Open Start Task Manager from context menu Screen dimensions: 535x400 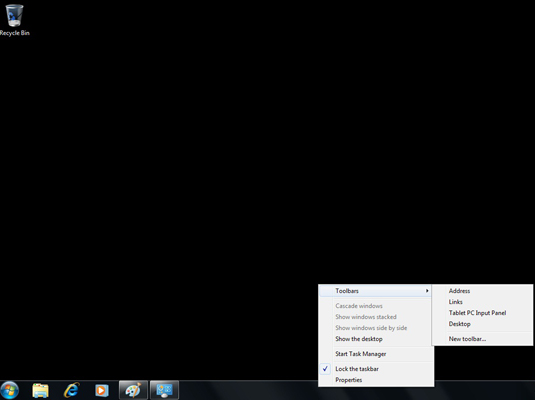point(376,354)
